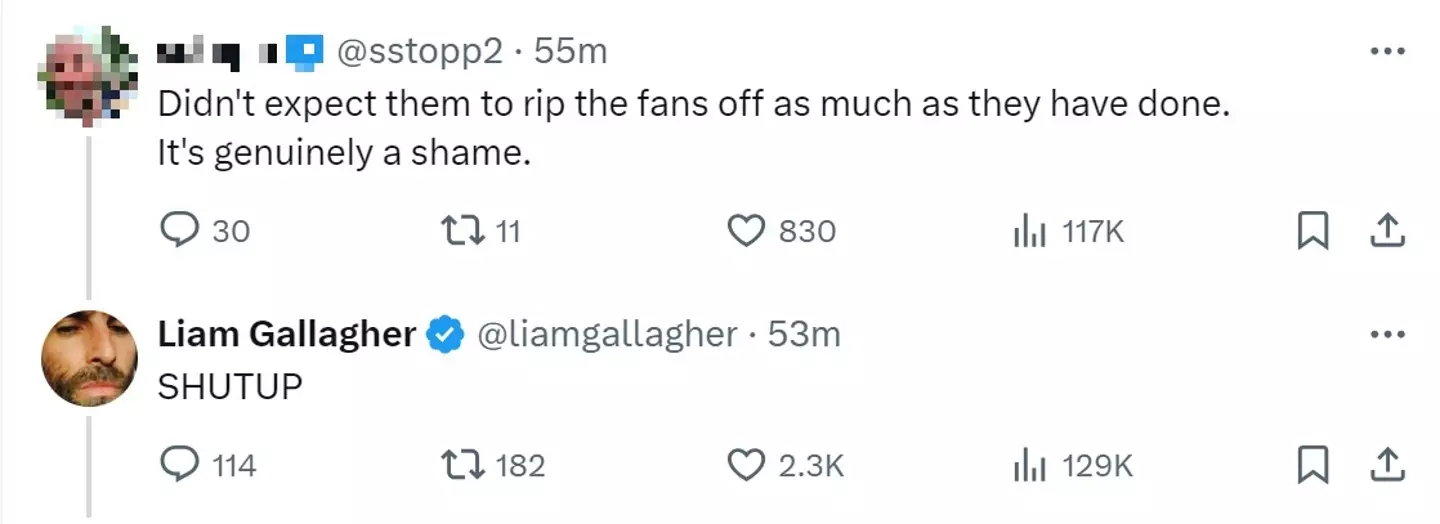
Task: Like the tweet with 2.3K likes
Action: pos(745,465)
